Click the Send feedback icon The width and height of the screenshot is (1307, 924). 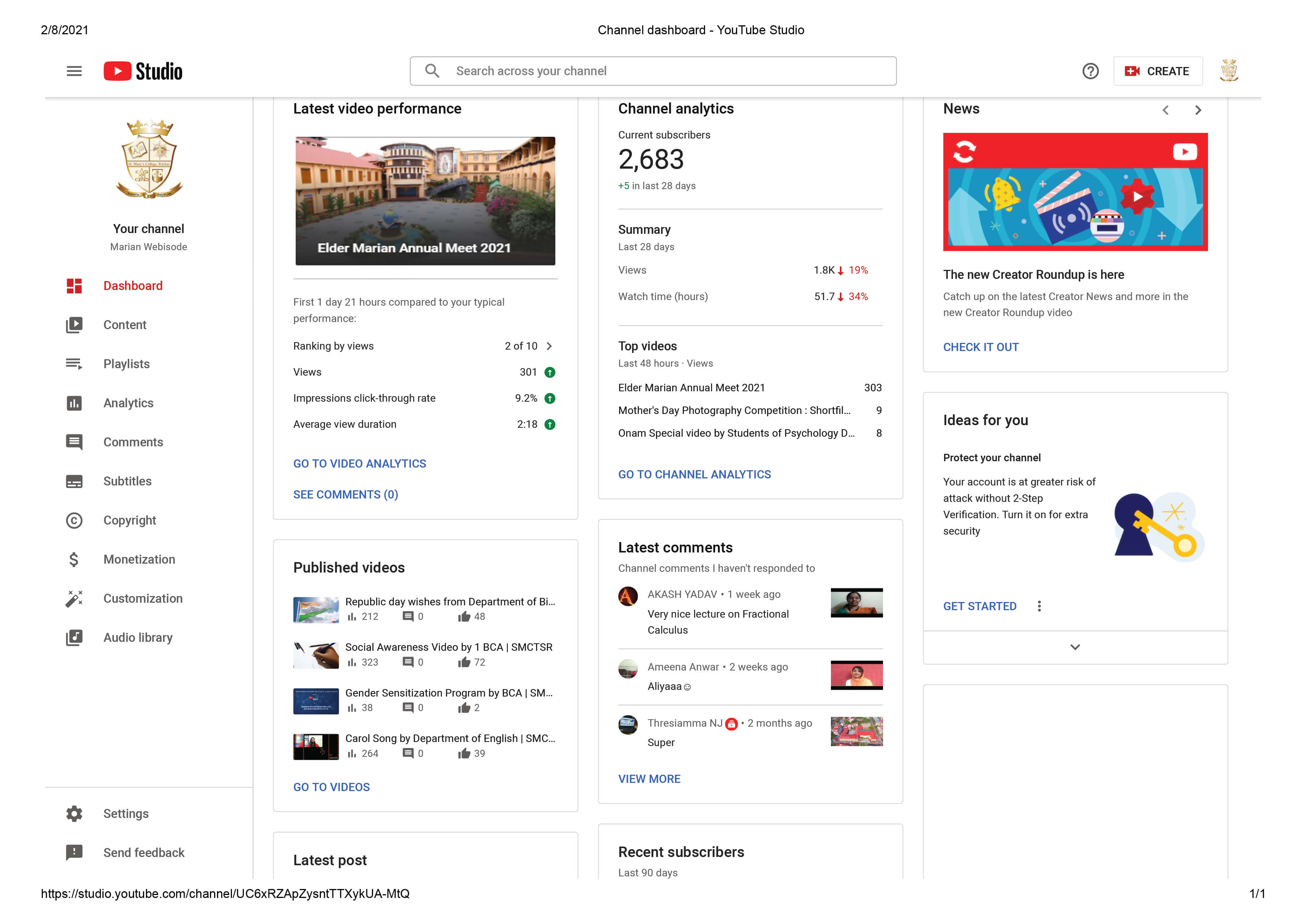coord(74,852)
